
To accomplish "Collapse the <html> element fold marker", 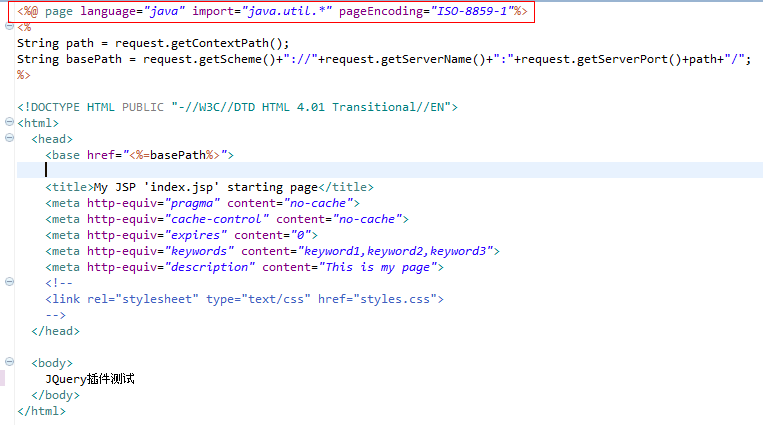I will [9, 121].
